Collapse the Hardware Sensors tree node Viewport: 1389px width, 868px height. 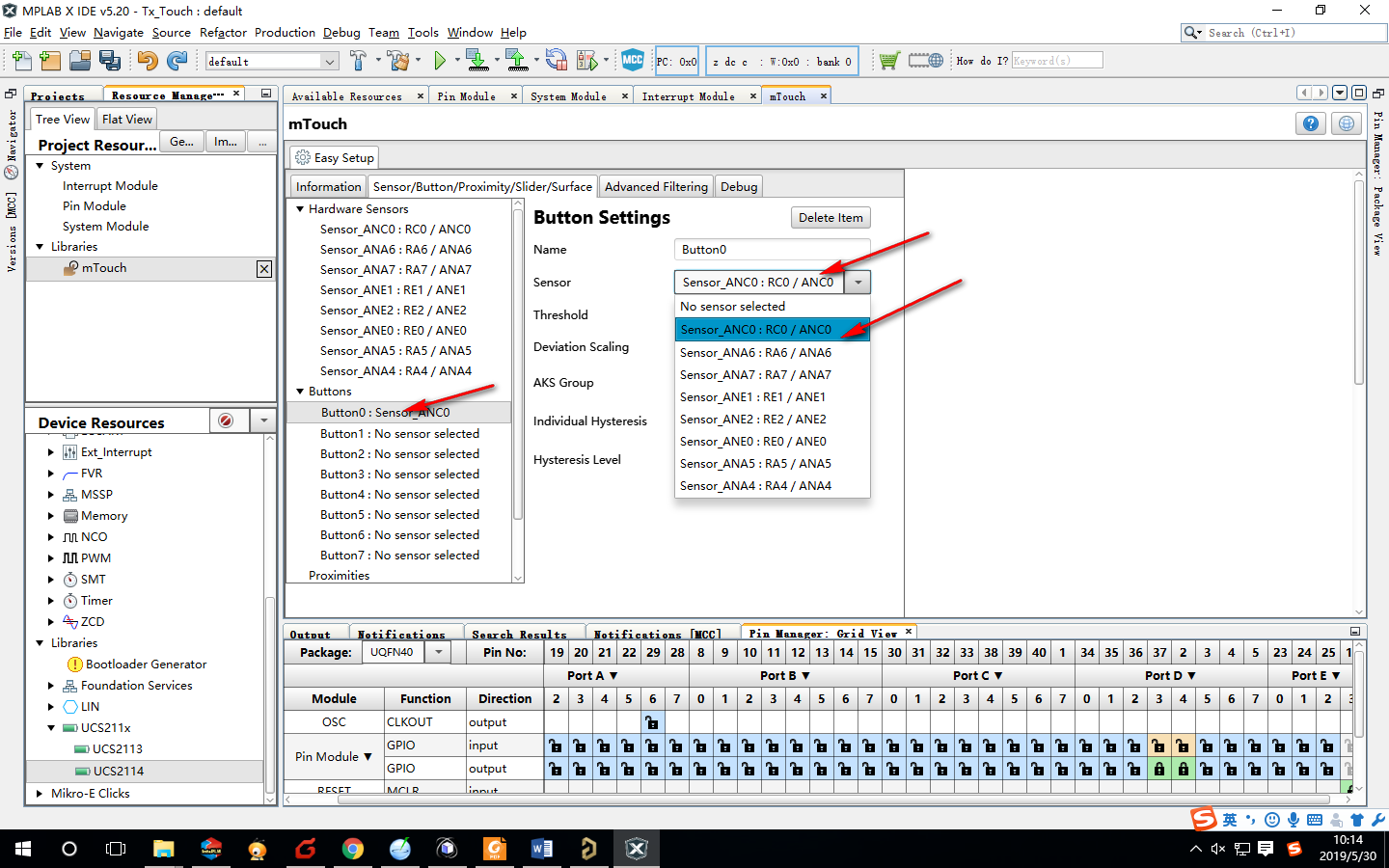coord(300,209)
